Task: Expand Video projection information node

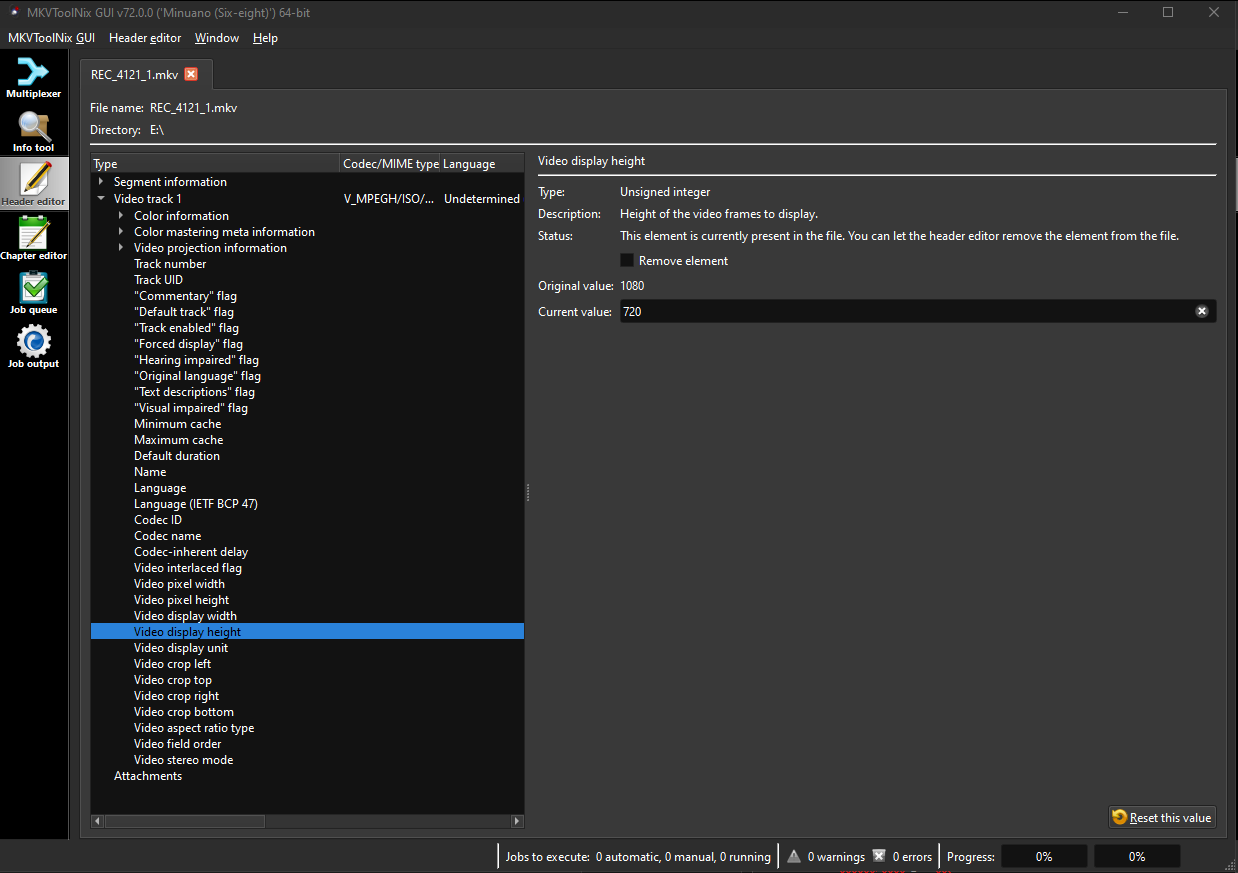Action: click(121, 247)
